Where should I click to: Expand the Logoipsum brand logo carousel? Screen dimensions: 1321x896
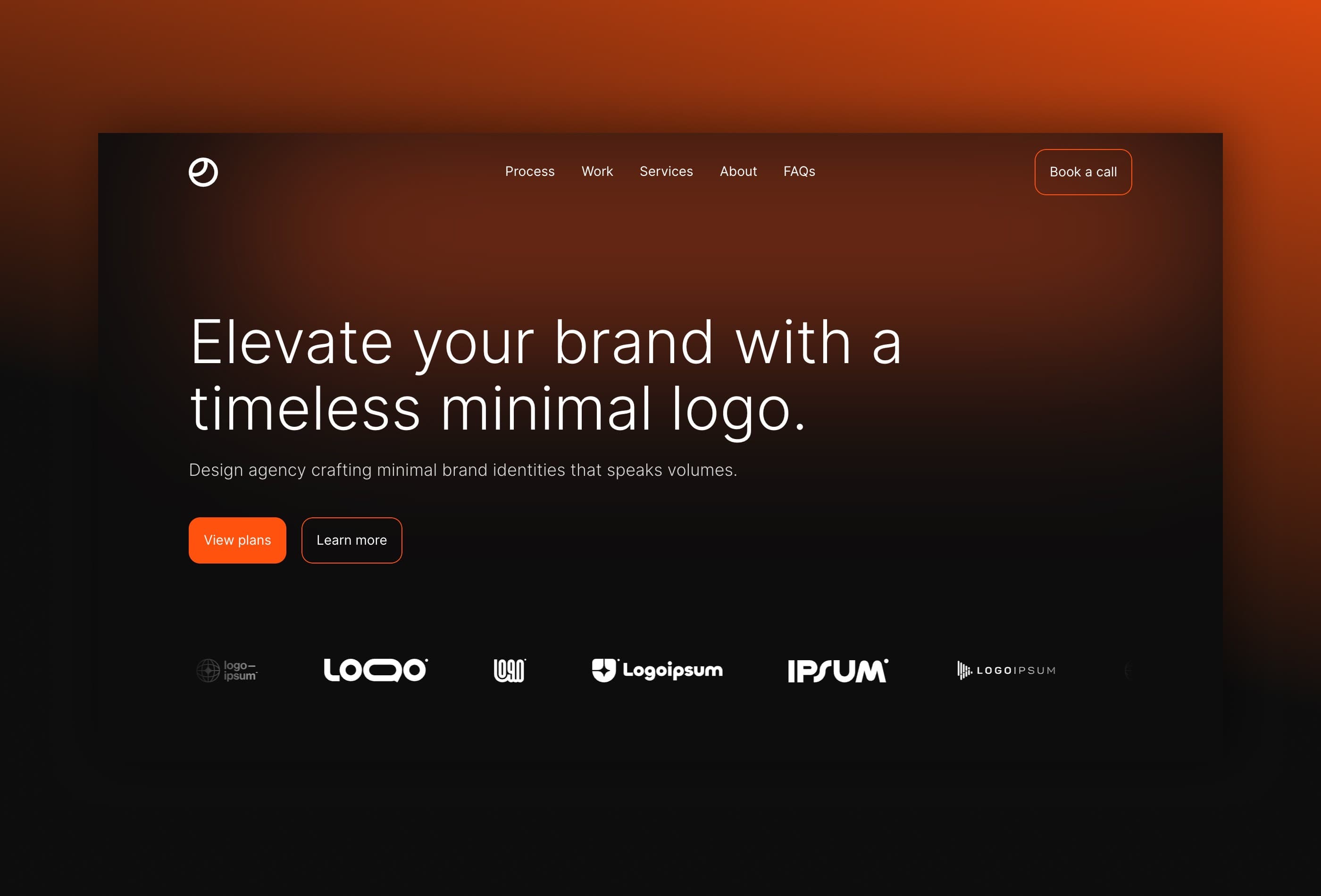pos(660,670)
